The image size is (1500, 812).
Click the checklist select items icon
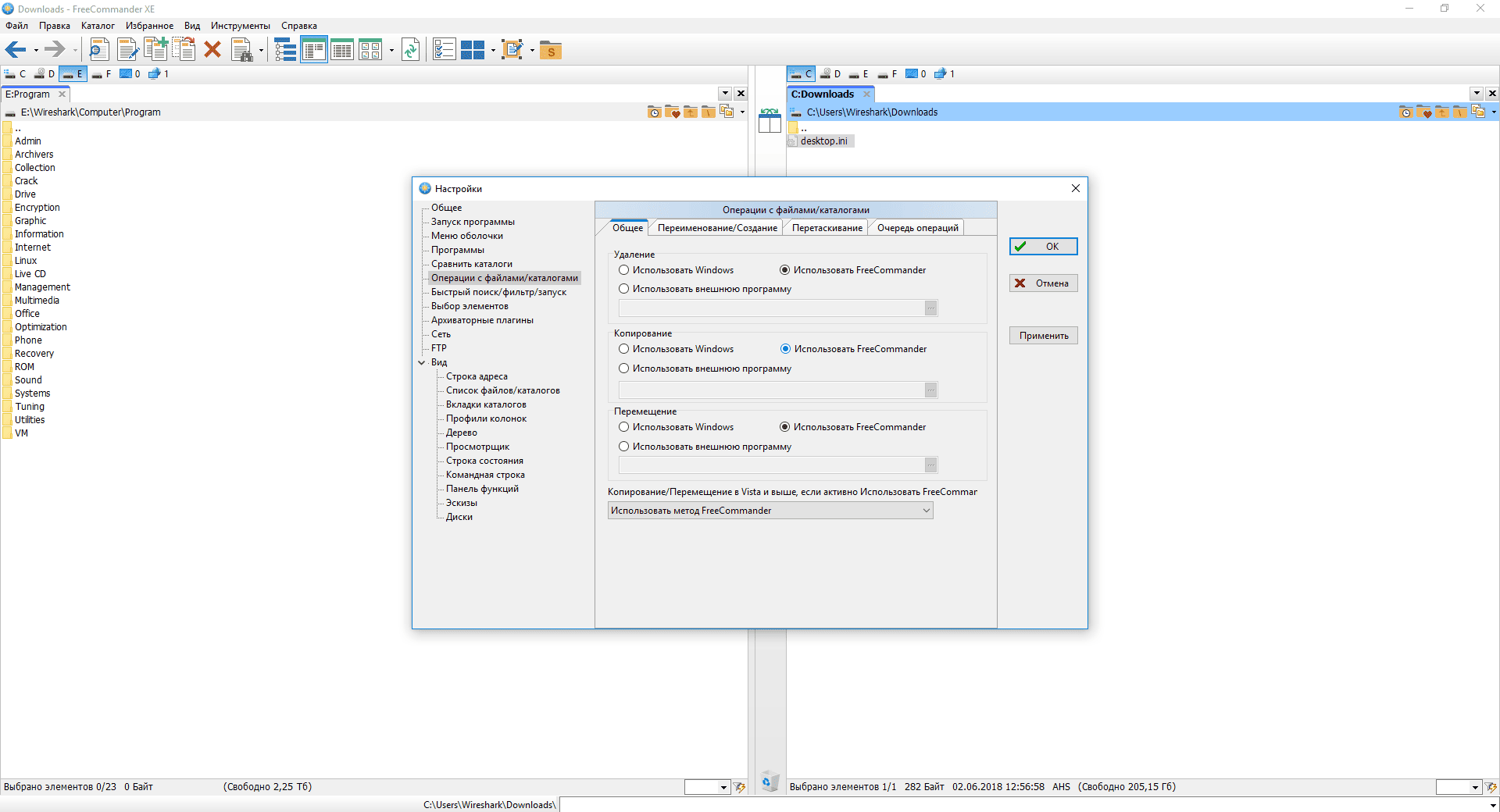point(445,50)
